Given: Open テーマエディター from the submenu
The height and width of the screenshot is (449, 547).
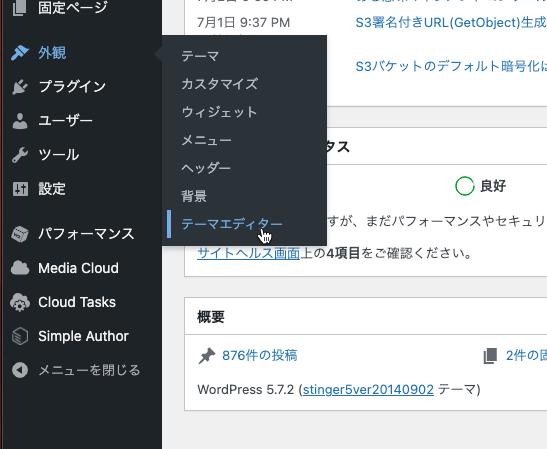Looking at the screenshot, I should pos(232,224).
